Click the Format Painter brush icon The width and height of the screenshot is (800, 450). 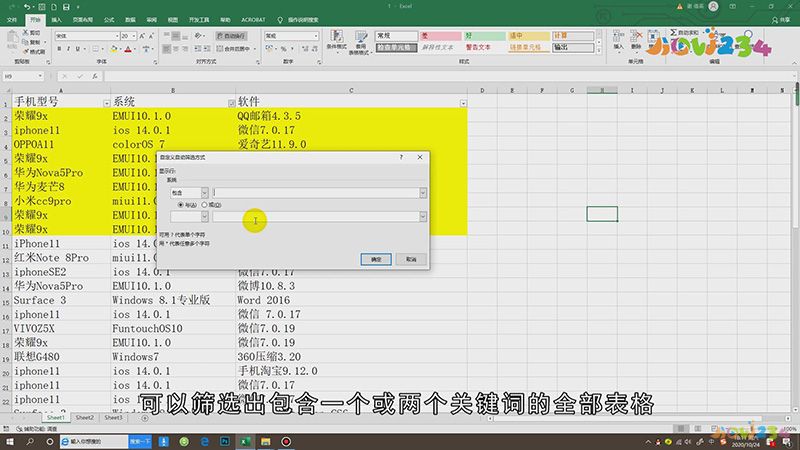pos(26,52)
